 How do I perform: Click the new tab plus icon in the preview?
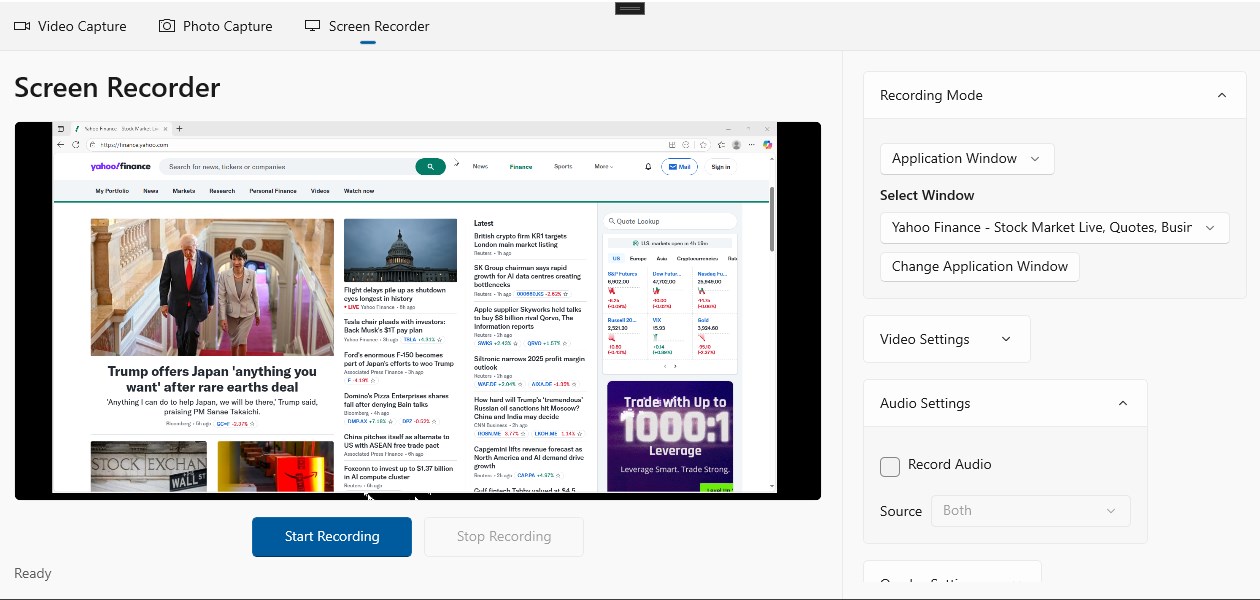pos(179,128)
